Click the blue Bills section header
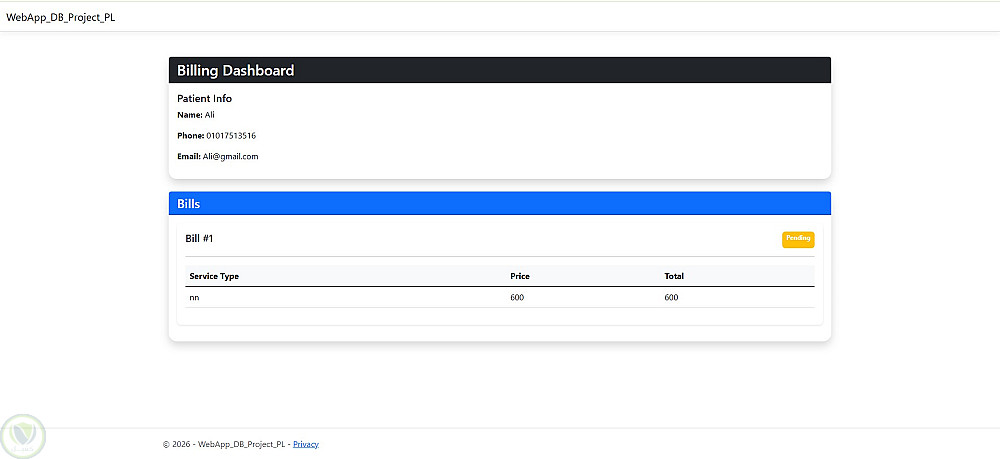Viewport: 1000px width, 459px height. pos(499,203)
